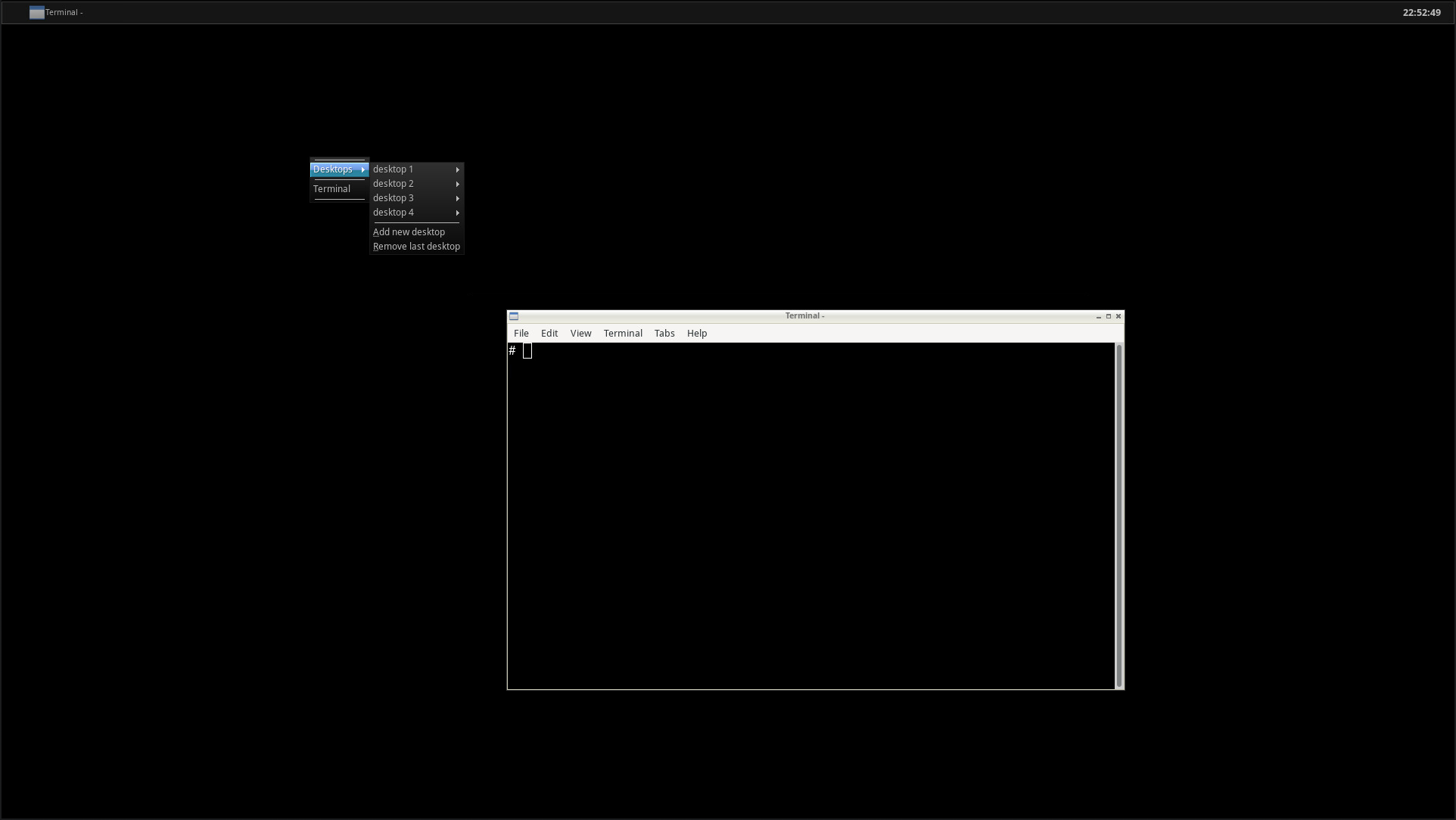
Task: Select Remove last desktop
Action: [x=415, y=246]
